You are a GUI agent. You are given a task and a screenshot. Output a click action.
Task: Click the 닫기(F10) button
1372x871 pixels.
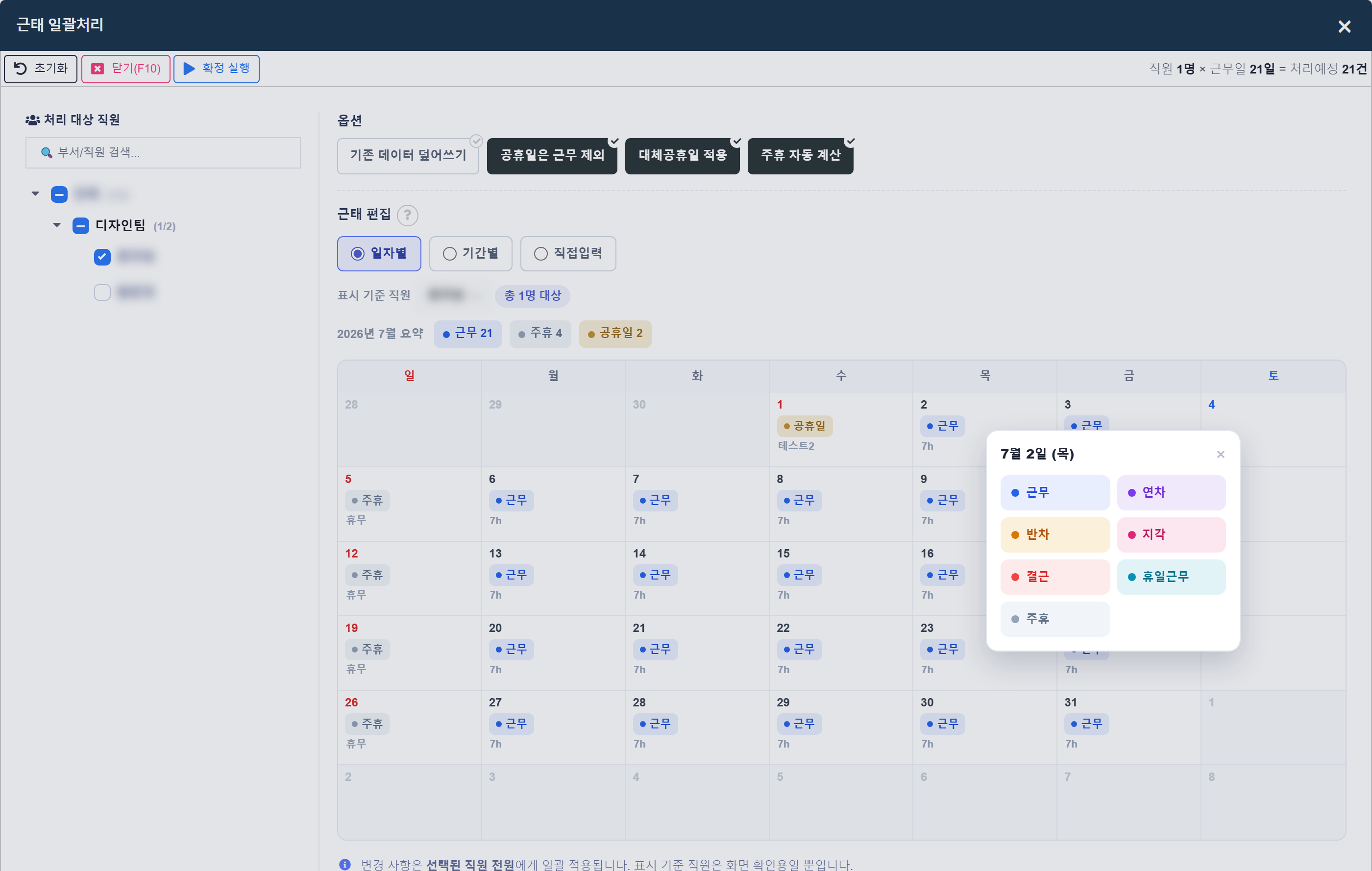click(x=126, y=69)
